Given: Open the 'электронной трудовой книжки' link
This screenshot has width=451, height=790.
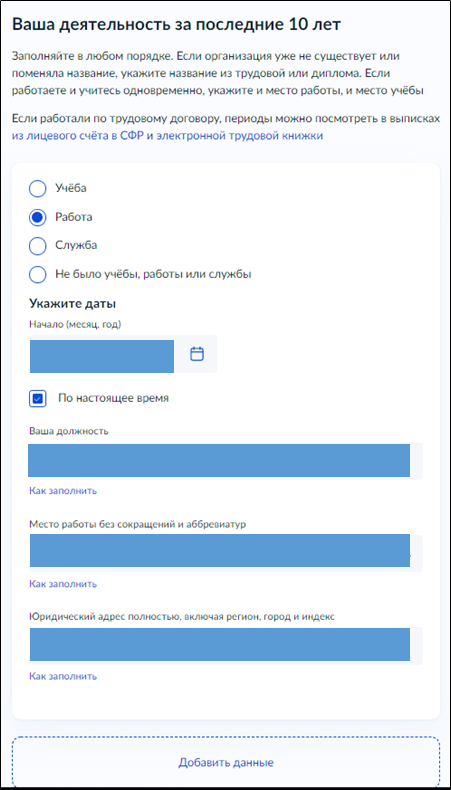Looking at the screenshot, I should pyautogui.click(x=240, y=136).
